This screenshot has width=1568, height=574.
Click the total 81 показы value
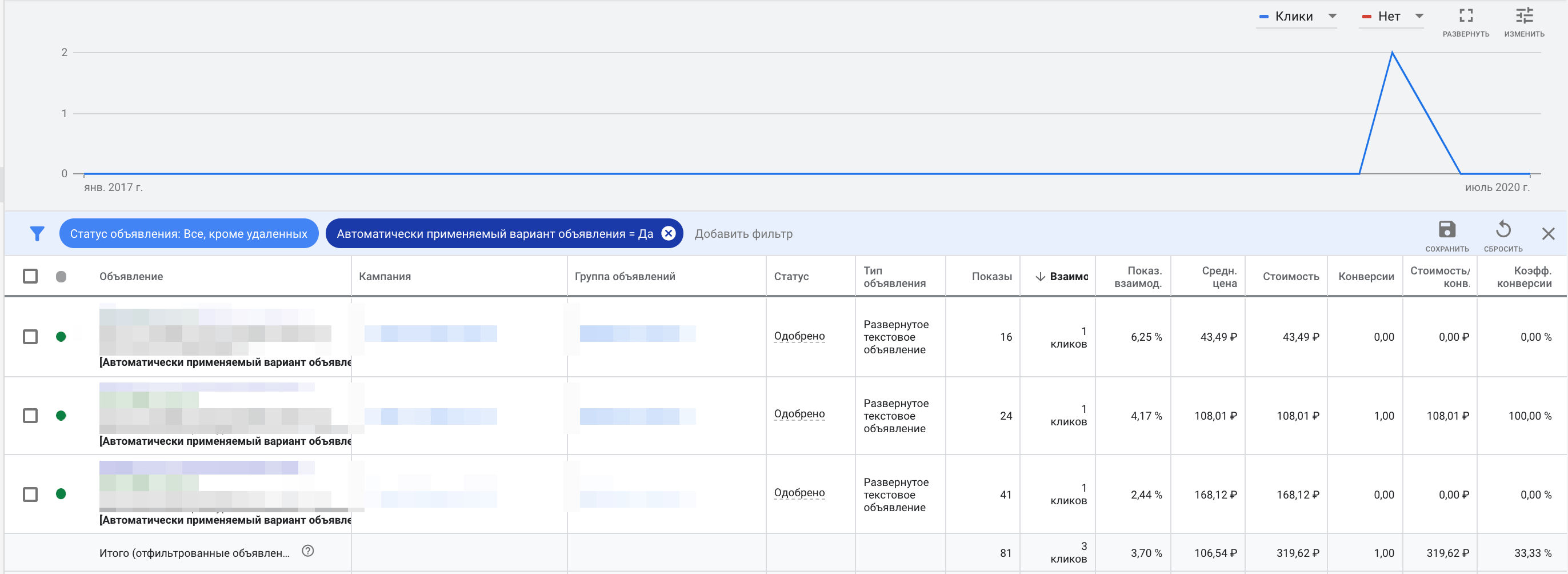pos(1006,553)
